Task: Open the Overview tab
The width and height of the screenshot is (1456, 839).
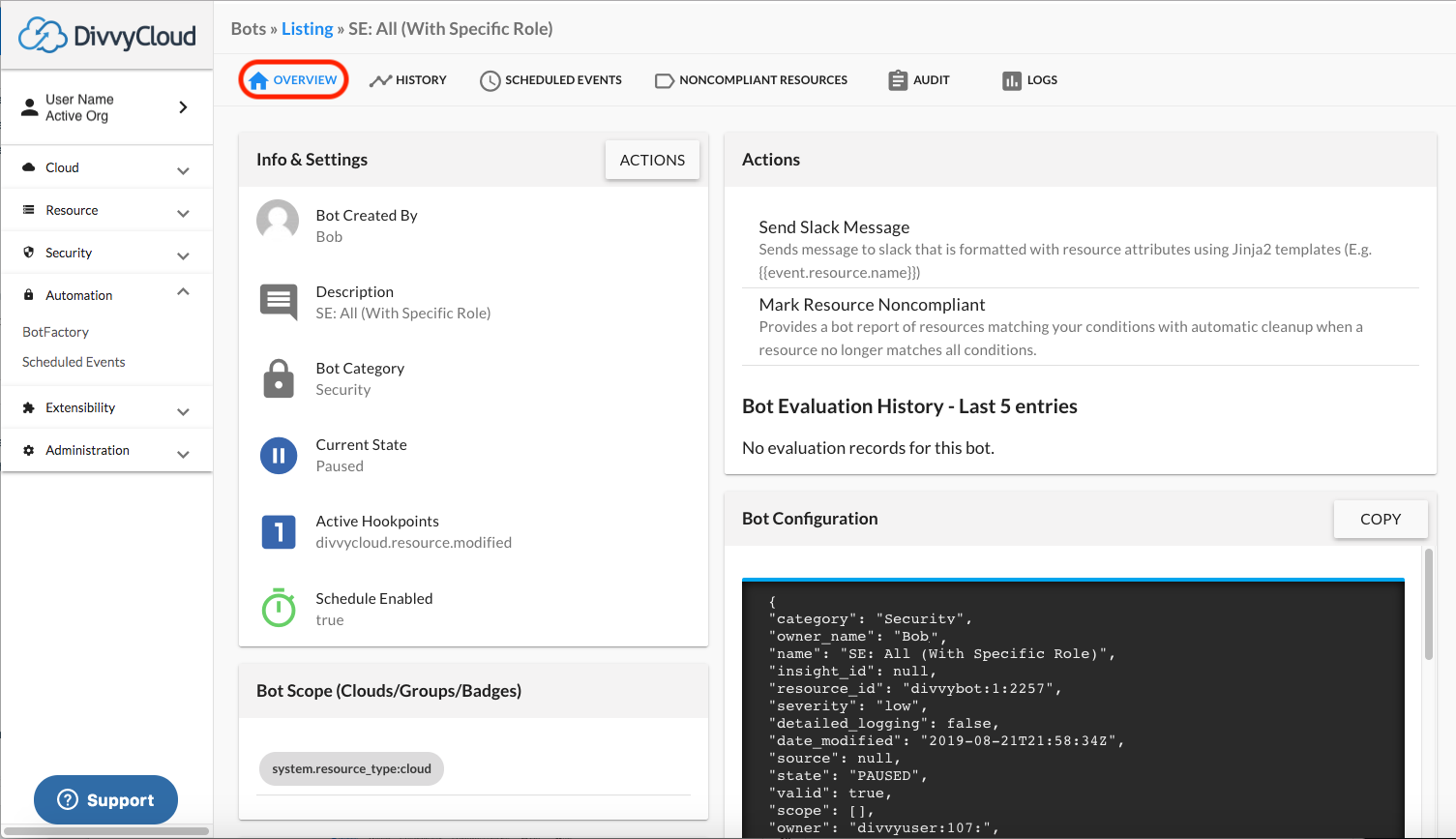Action: [x=293, y=80]
